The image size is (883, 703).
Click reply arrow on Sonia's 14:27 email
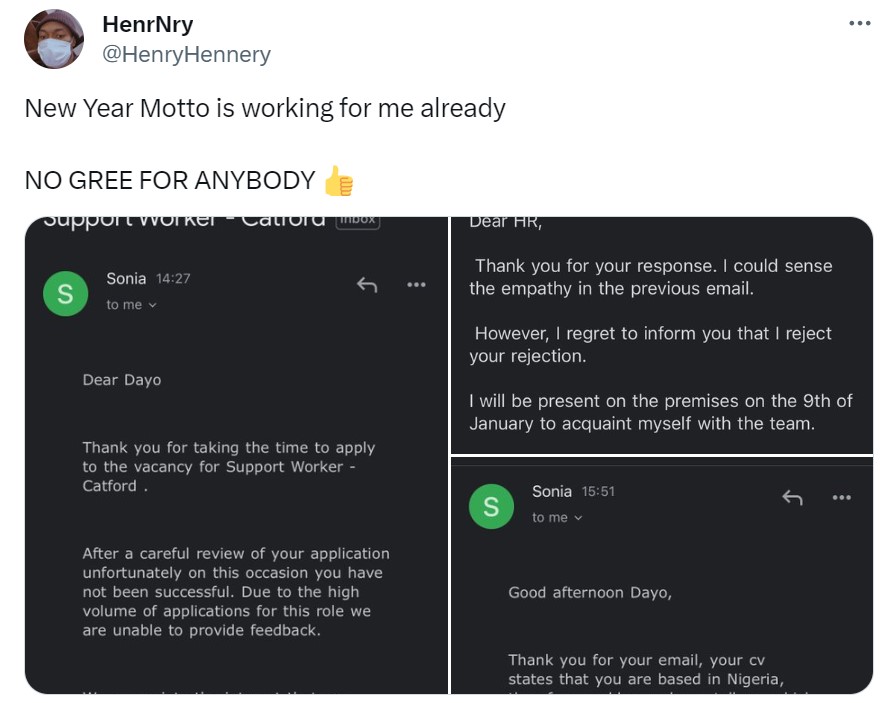point(367,285)
